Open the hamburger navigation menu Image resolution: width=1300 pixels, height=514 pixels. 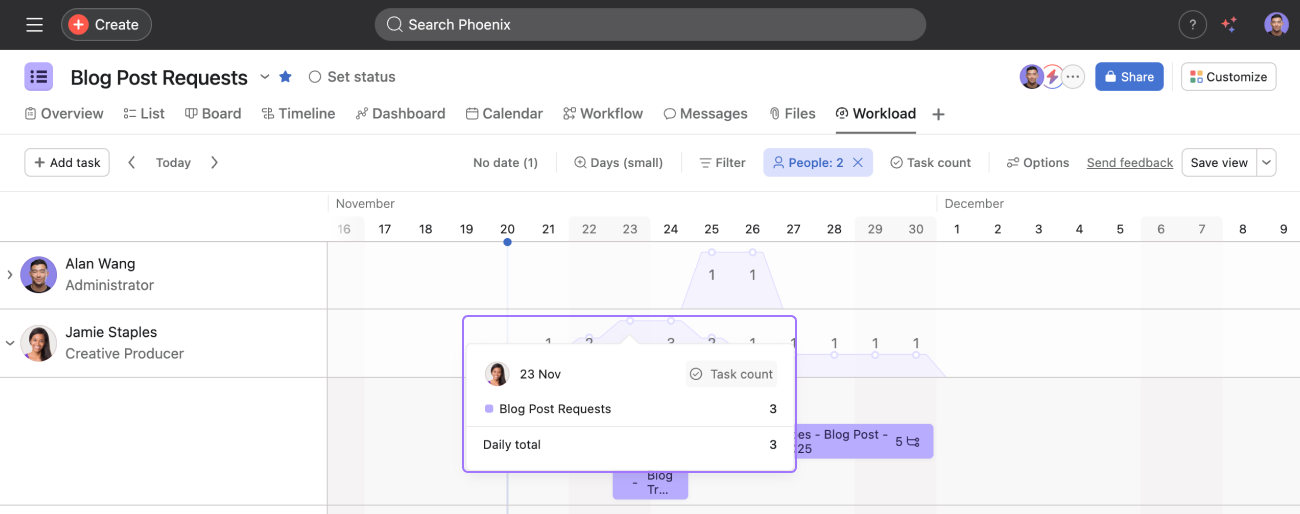coord(34,25)
